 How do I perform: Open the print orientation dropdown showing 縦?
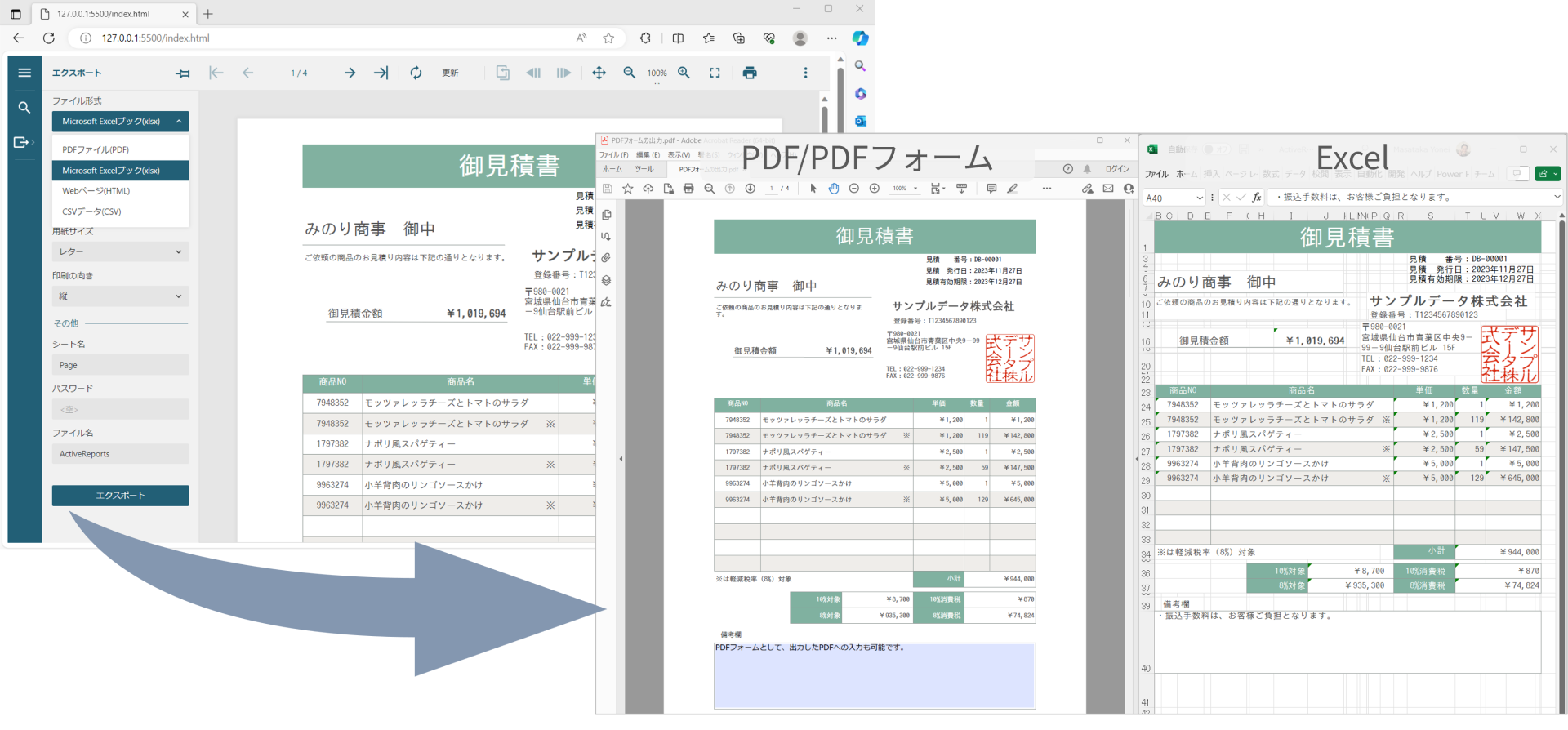[x=121, y=296]
